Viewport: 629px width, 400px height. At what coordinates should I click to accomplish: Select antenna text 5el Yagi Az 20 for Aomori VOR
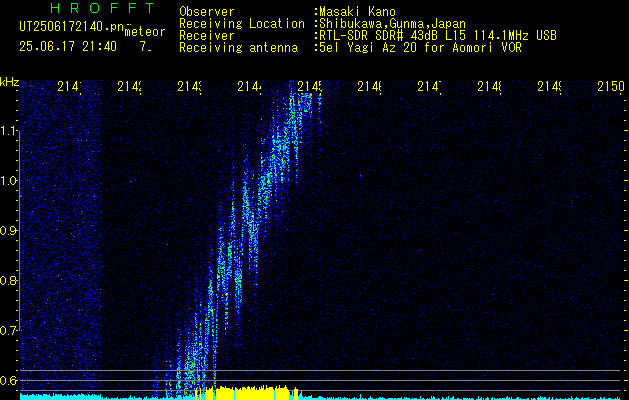click(x=420, y=48)
